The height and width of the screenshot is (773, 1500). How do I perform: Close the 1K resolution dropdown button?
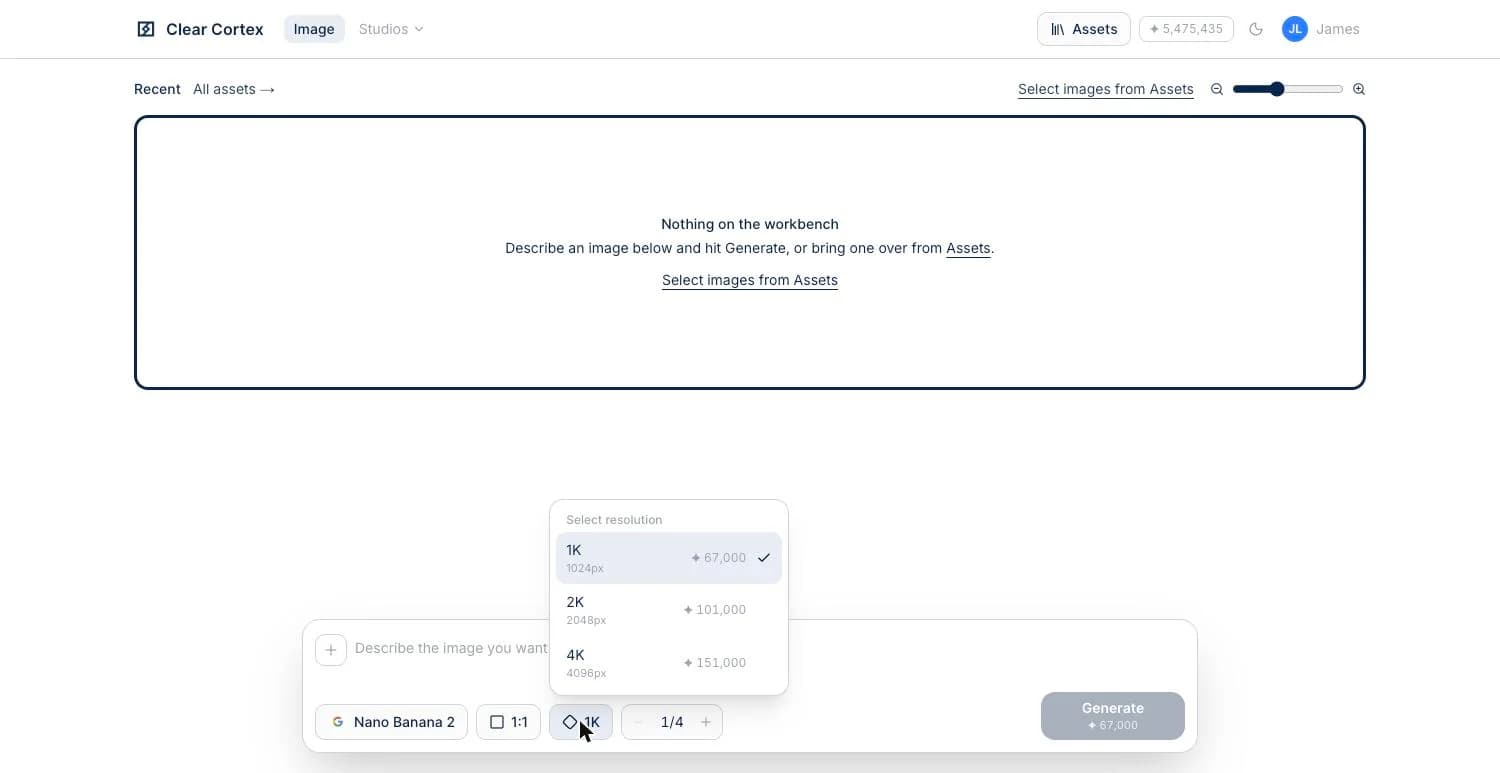point(581,722)
